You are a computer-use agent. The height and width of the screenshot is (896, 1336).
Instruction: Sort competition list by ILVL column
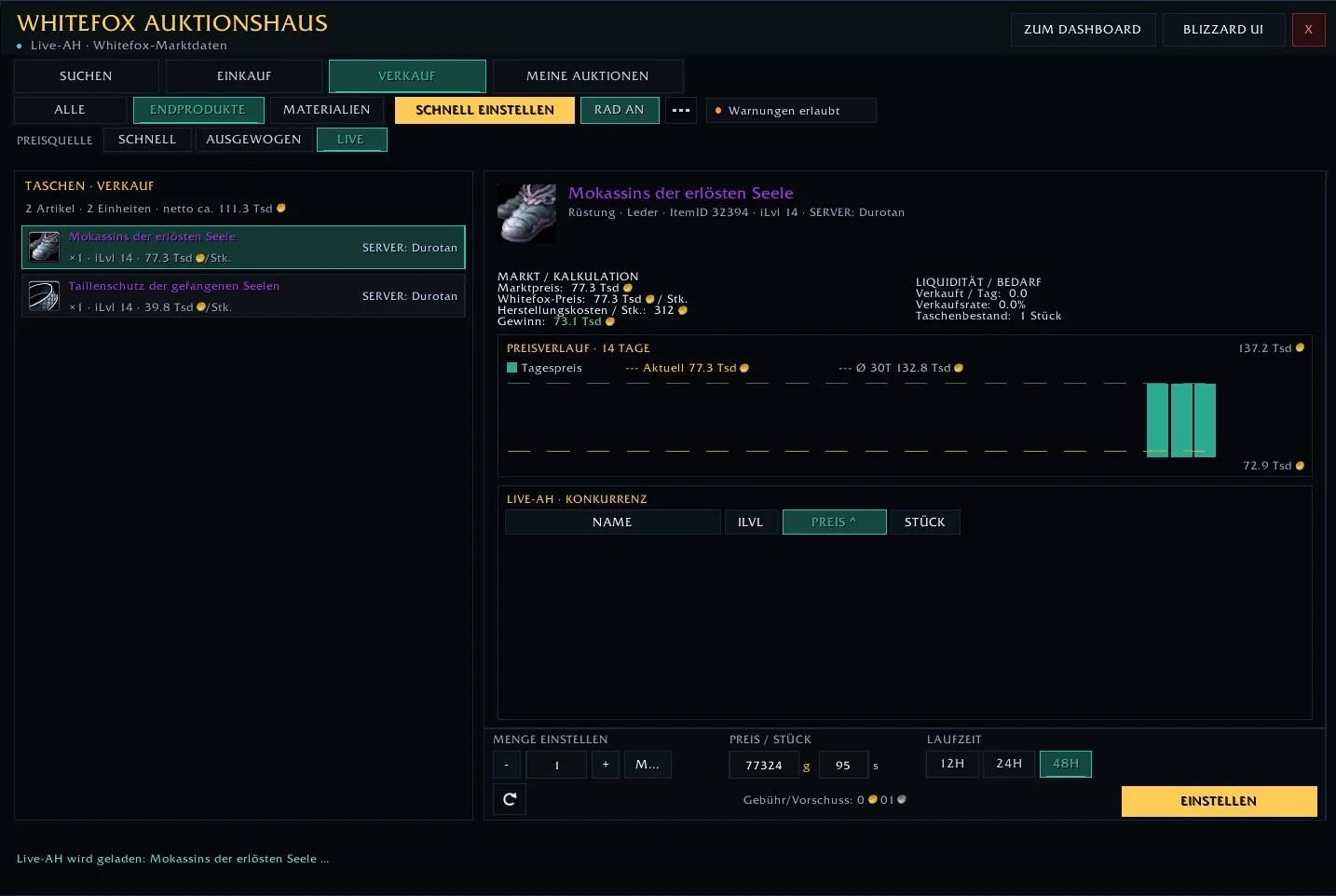point(751,523)
